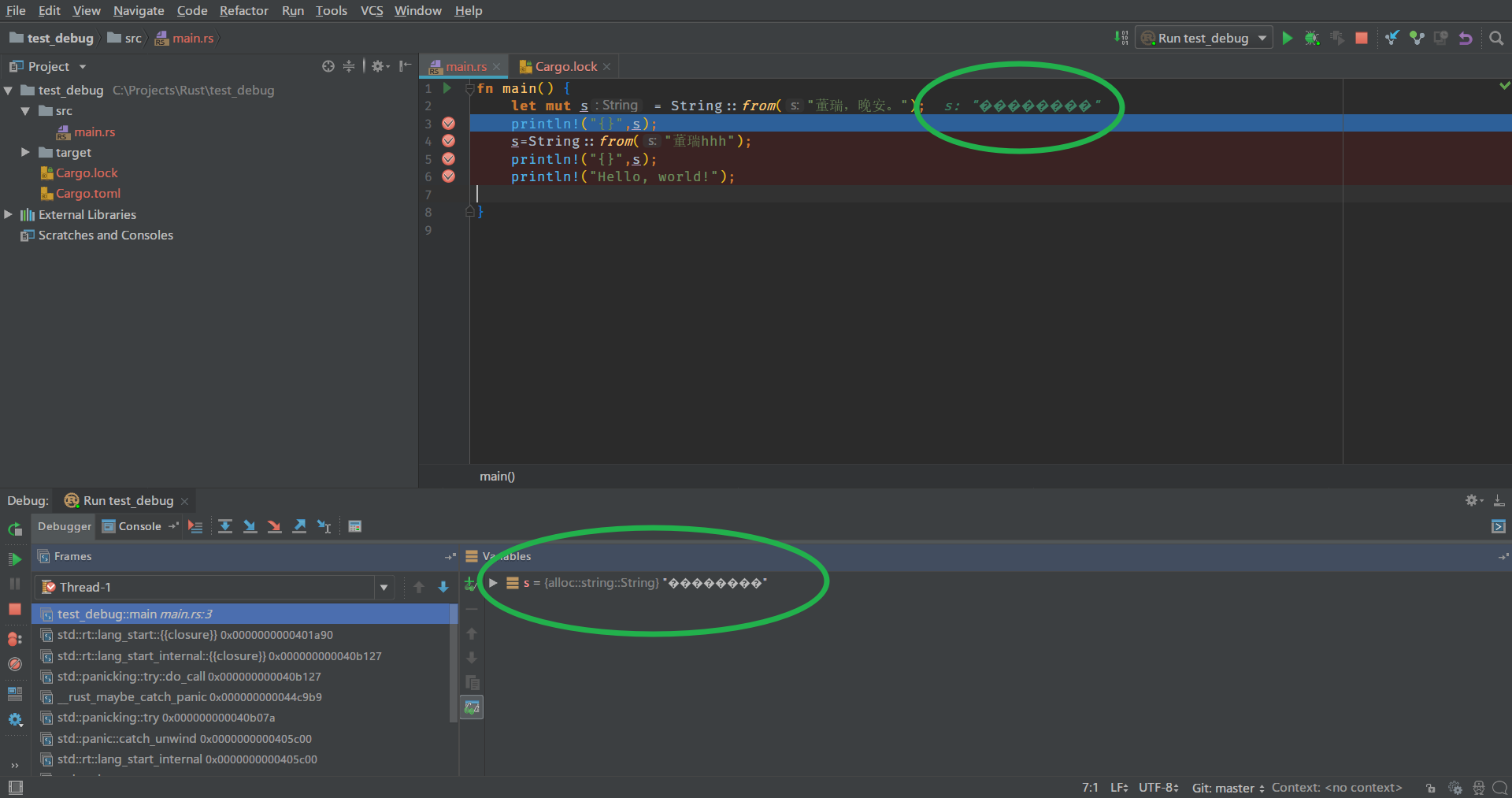
Task: Select the Step Into debugger icon
Action: (250, 525)
